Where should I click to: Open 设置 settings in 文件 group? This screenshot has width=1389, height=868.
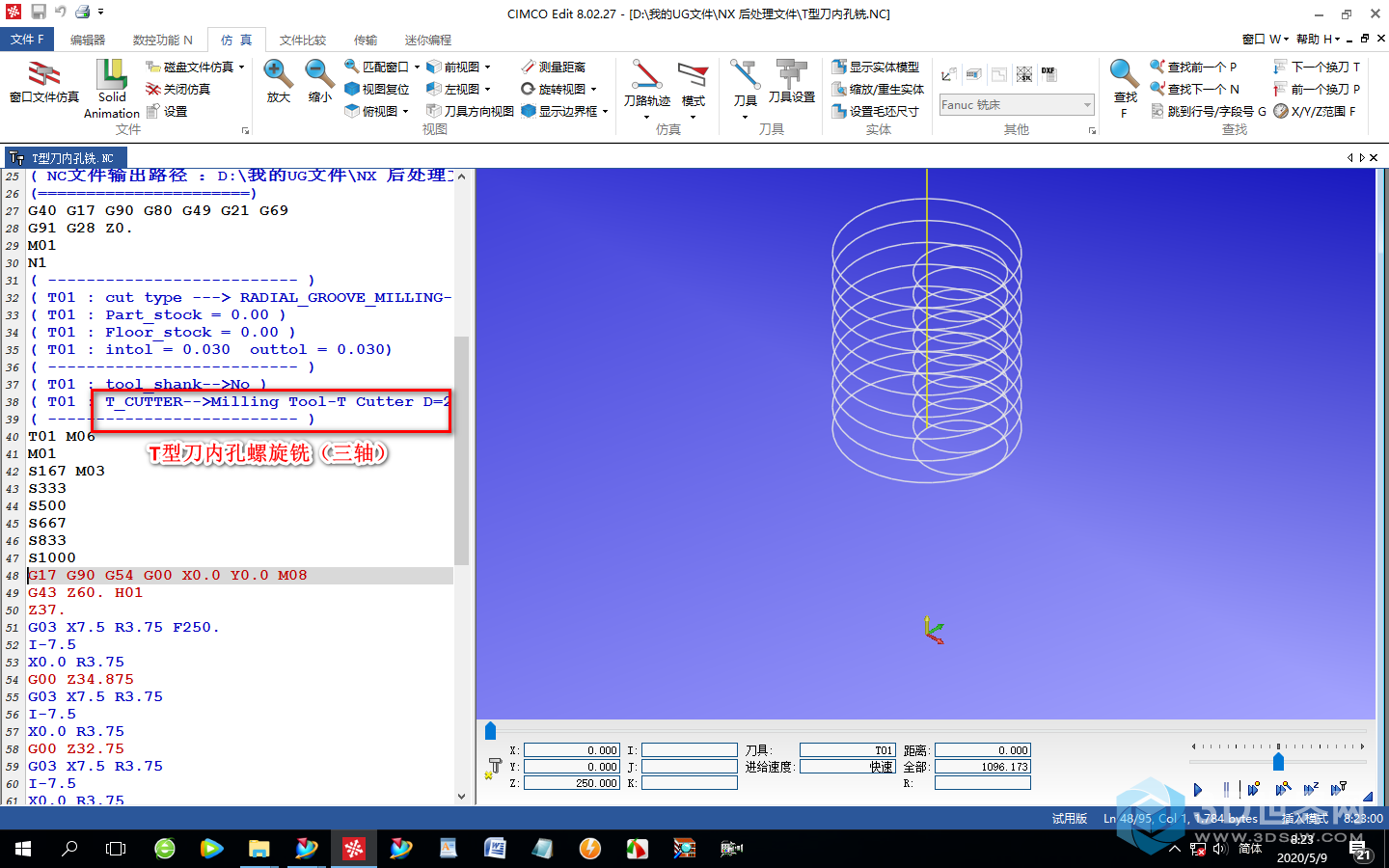pyautogui.click(x=167, y=111)
